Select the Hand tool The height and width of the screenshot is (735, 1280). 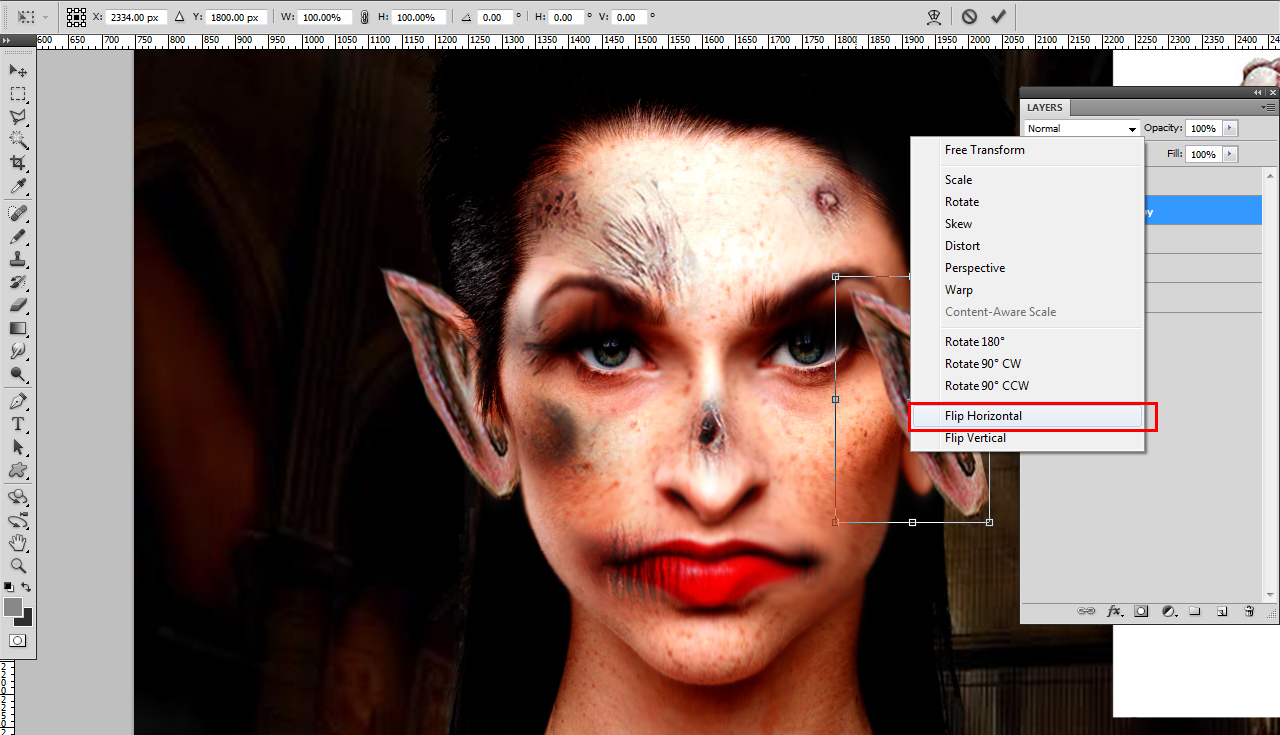coord(18,543)
